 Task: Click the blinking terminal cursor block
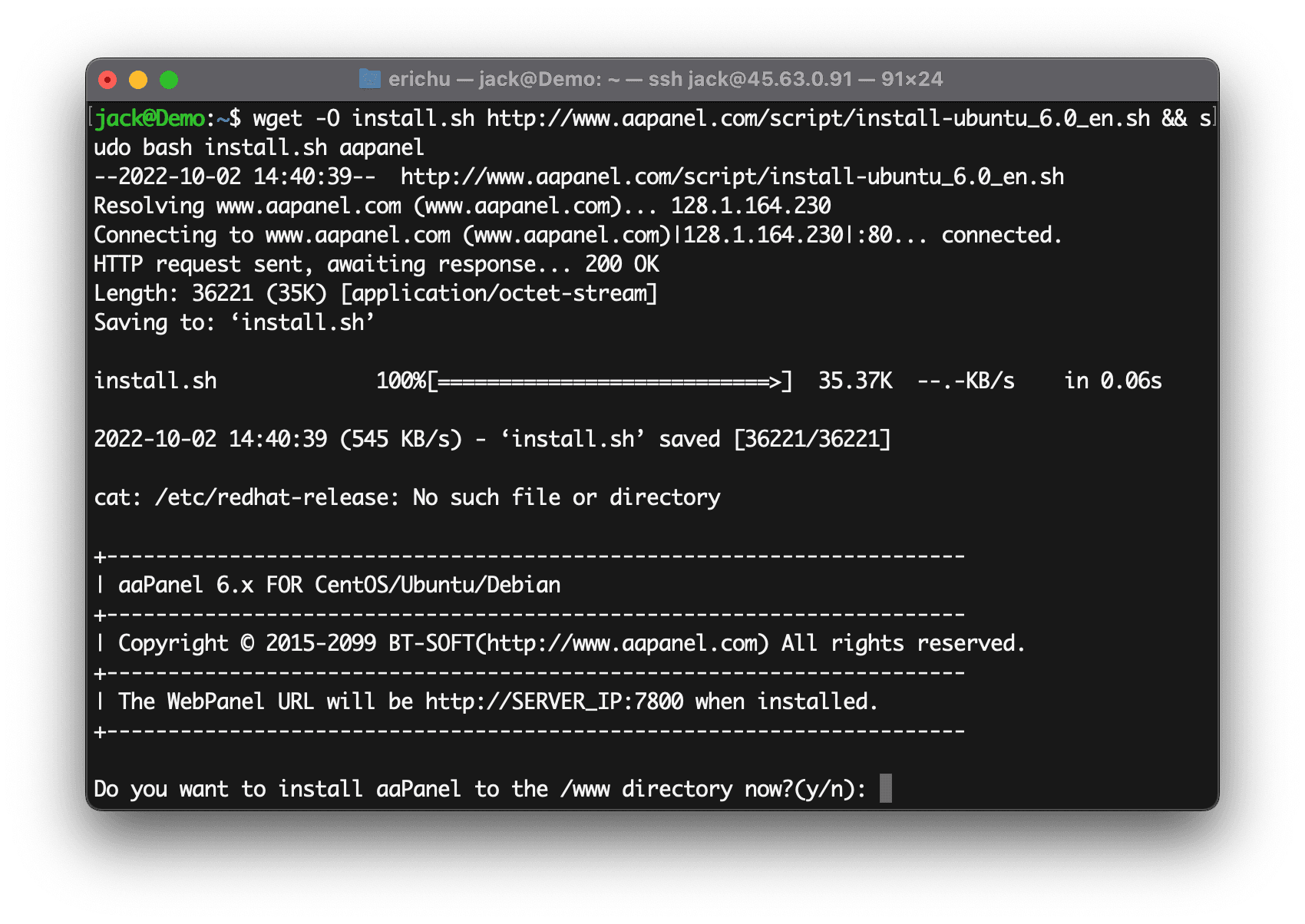coord(887,789)
